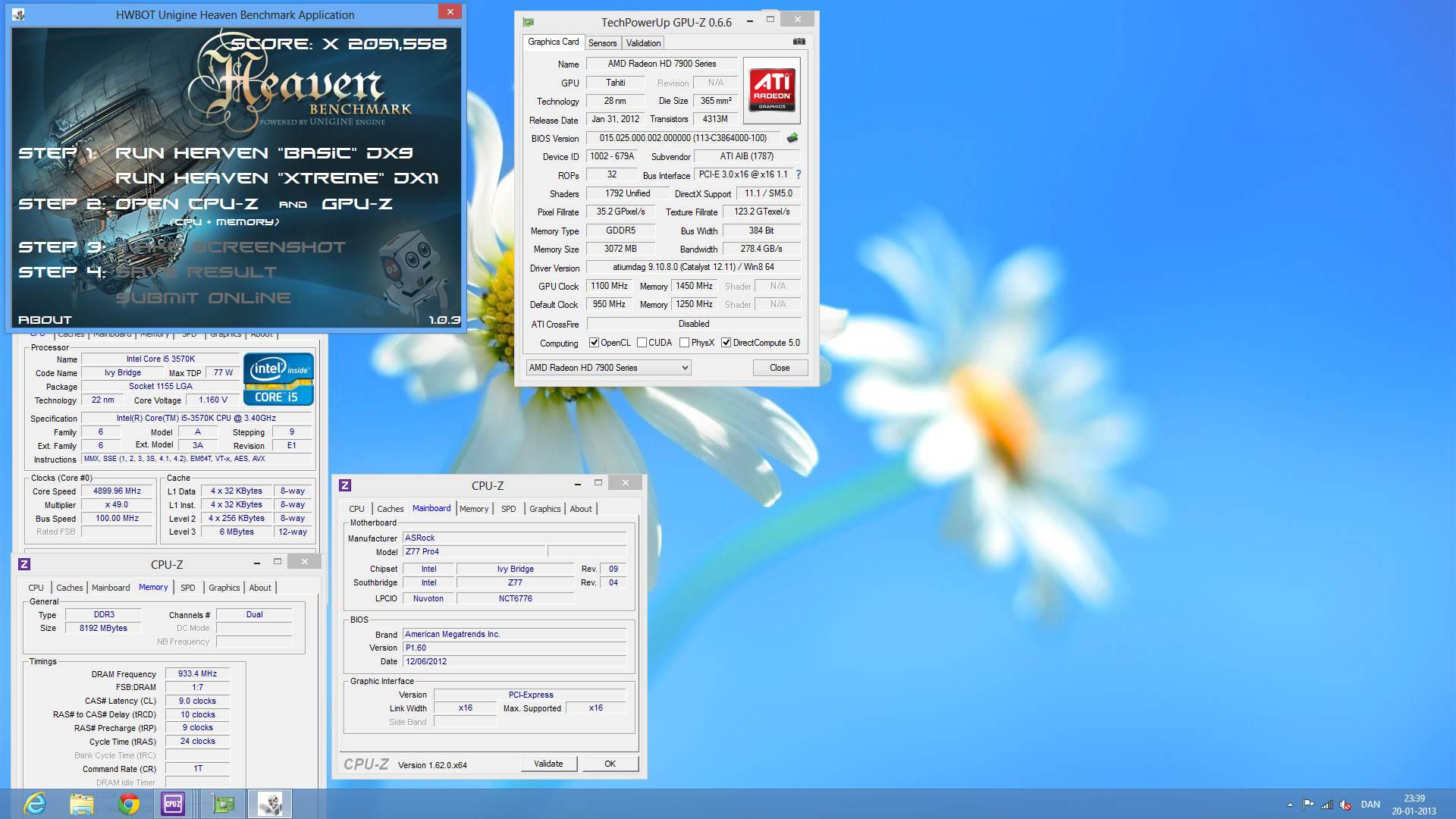Switch to the Sensors tab in GPU-Z
The image size is (1456, 819).
pos(602,43)
